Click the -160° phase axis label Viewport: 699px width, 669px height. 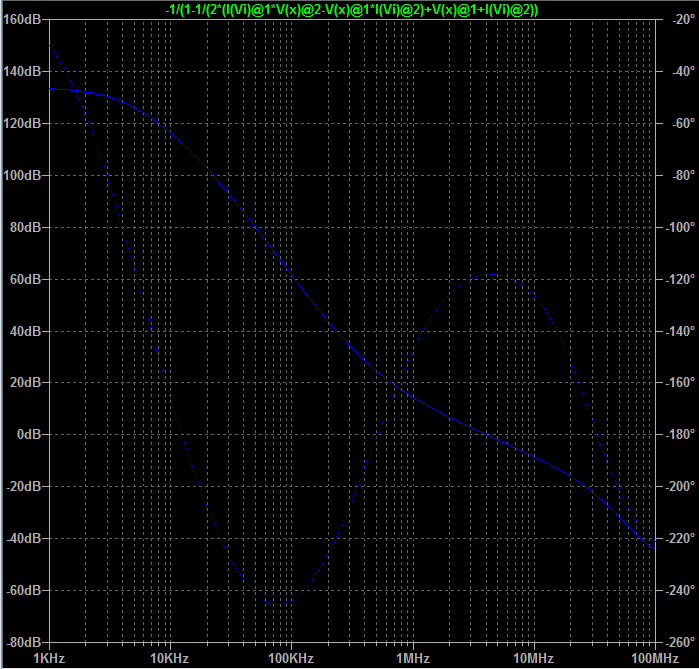tap(680, 382)
